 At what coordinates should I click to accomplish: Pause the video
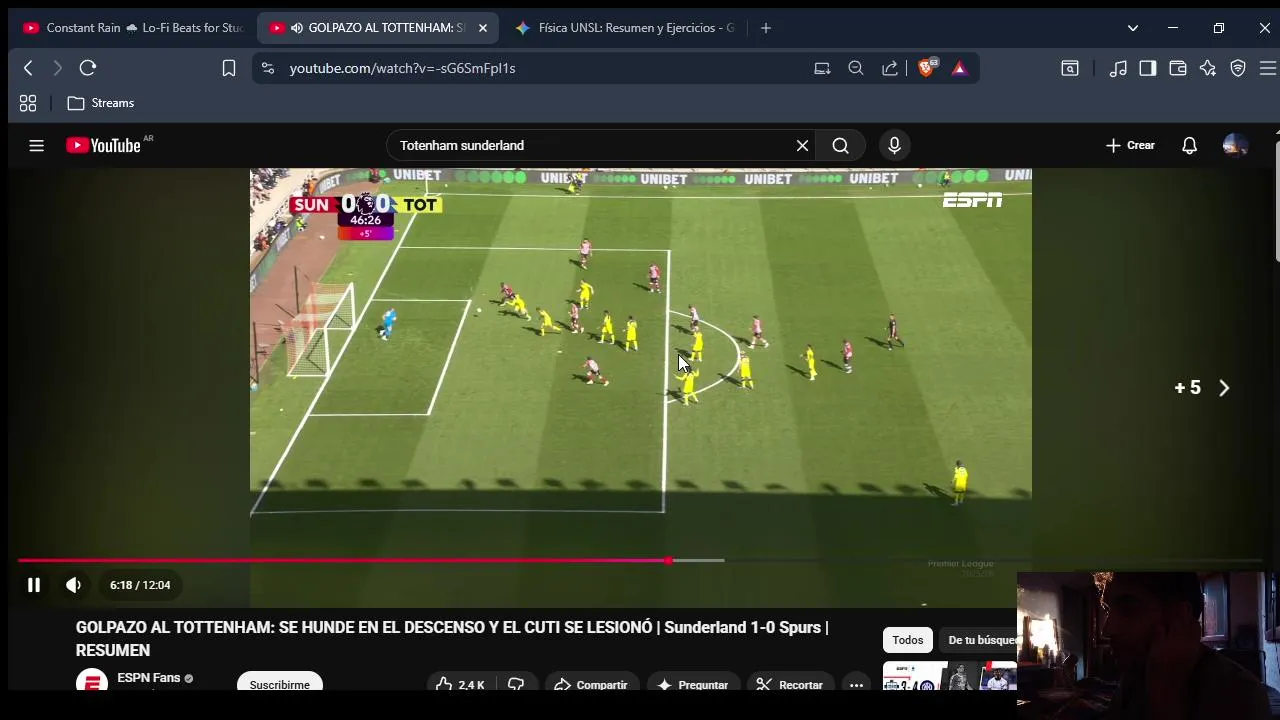tap(33, 585)
